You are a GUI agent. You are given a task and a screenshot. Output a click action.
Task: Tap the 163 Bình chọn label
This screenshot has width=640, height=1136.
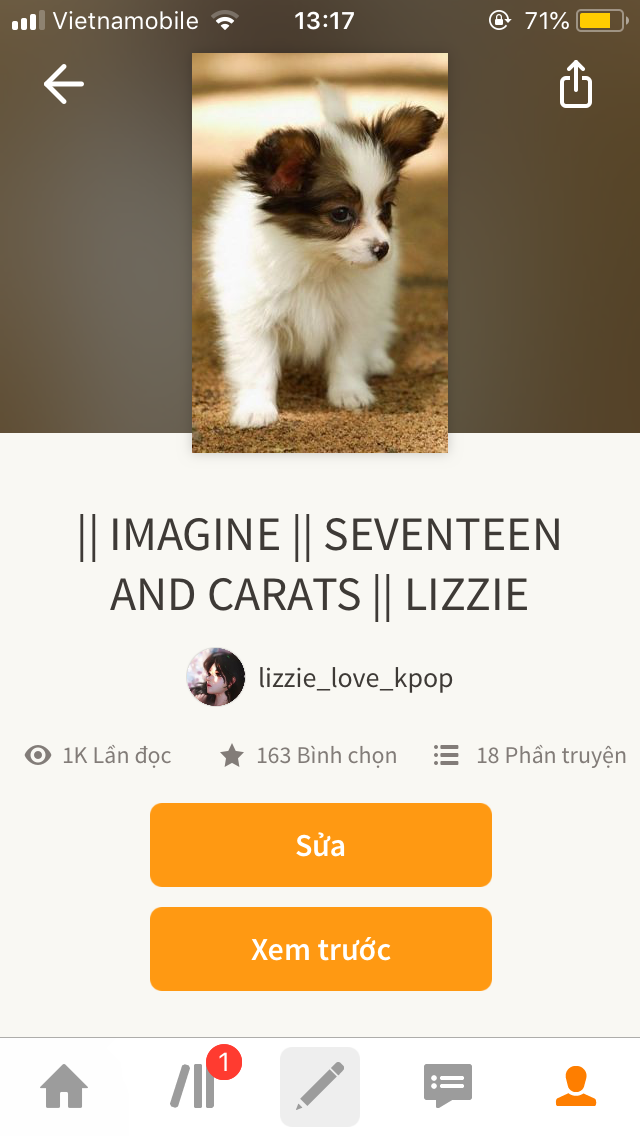click(x=326, y=756)
